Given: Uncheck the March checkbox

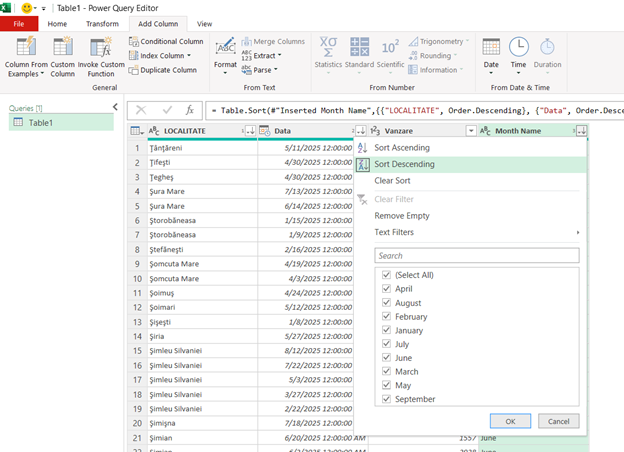Looking at the screenshot, I should click(386, 371).
